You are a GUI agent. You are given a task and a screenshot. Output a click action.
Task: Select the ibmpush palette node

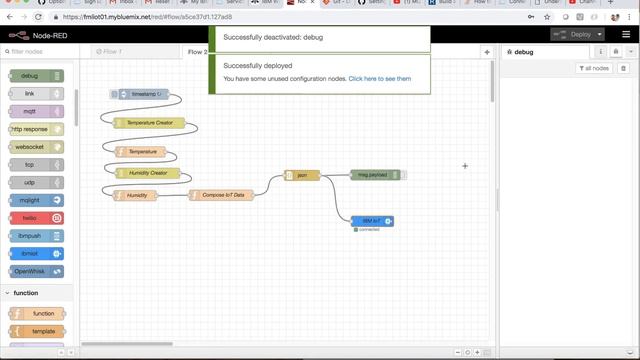click(x=36, y=236)
